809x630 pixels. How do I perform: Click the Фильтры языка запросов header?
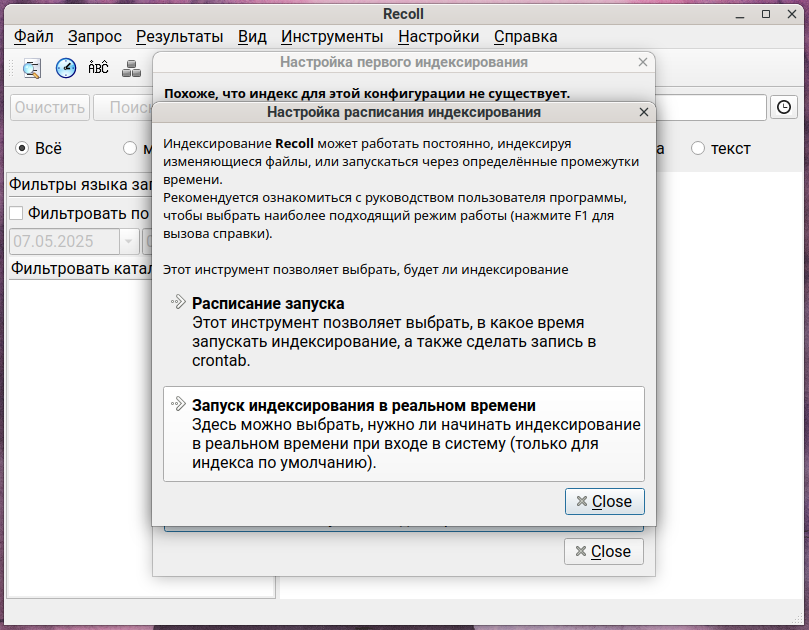coord(80,184)
